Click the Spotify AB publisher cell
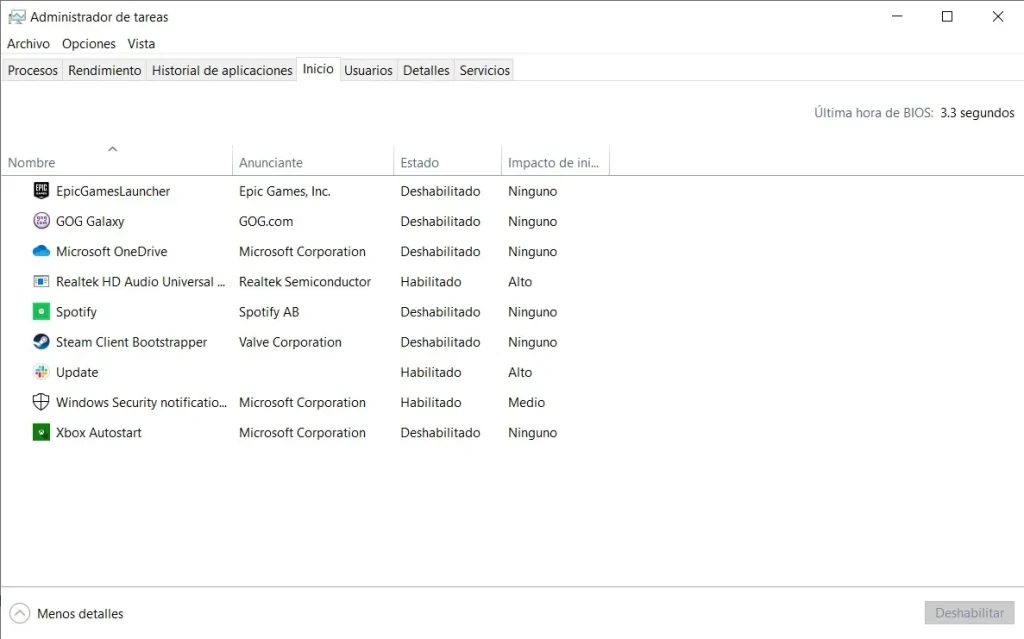This screenshot has height=639, width=1024. point(269,312)
